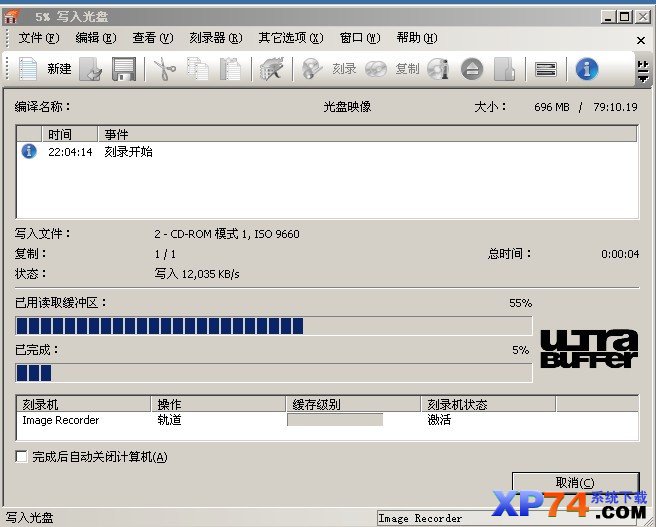Open the 编辑(E) menu
The image size is (656, 527).
click(96, 38)
